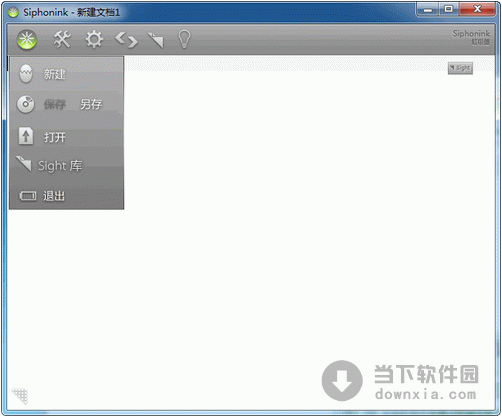Screen dimensions: 502x418
Task: Choose 另存 to save as
Action: pos(91,105)
